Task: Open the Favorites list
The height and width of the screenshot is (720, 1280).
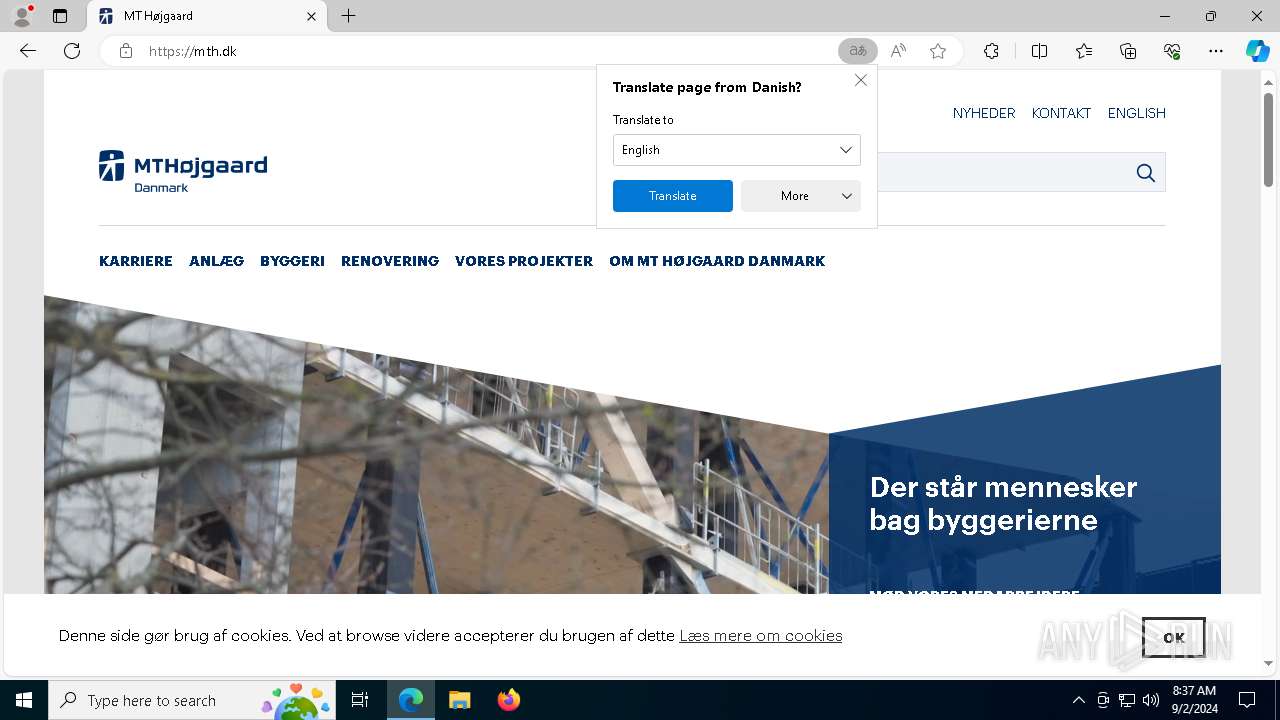Action: [1084, 51]
